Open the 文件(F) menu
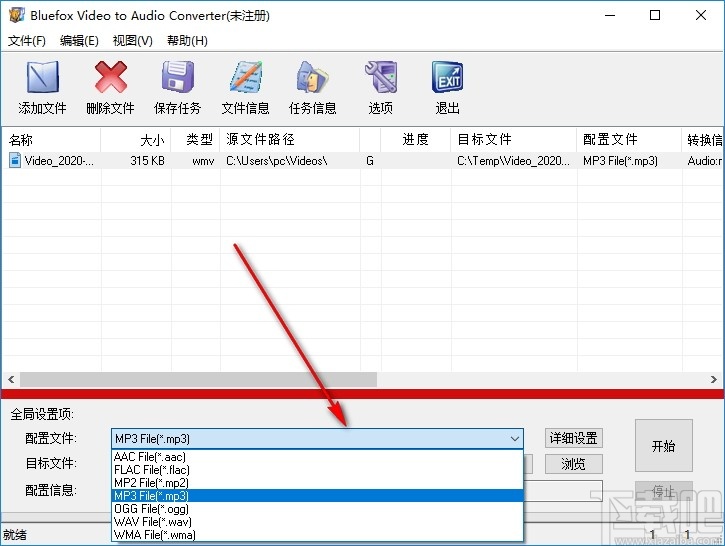Image resolution: width=725 pixels, height=546 pixels. click(27, 41)
